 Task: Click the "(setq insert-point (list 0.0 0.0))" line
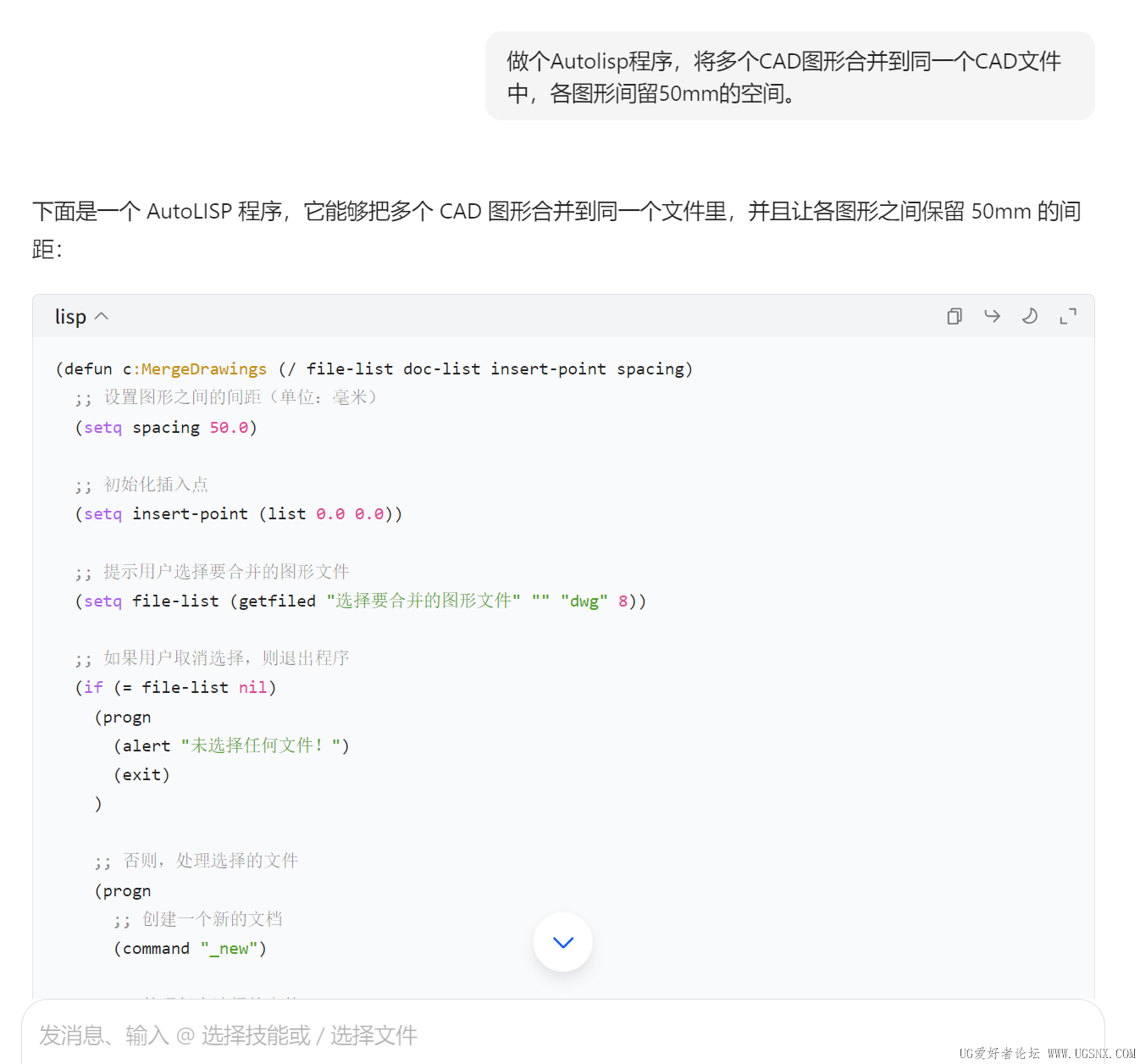239,514
